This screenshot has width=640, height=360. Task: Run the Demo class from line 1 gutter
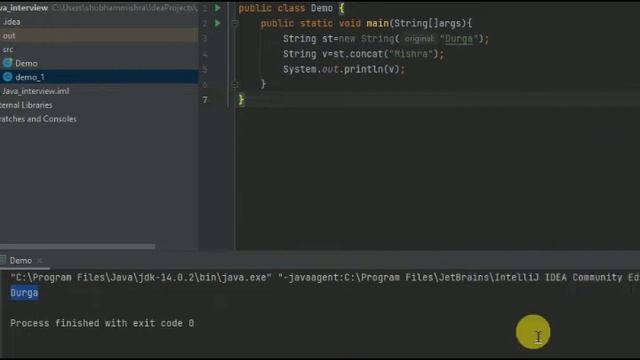point(218,8)
